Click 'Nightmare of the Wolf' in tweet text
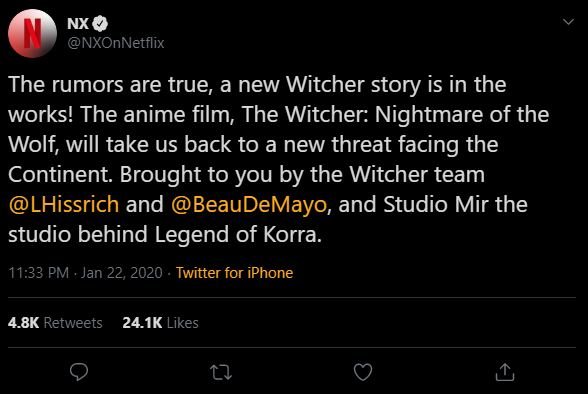 point(462,114)
